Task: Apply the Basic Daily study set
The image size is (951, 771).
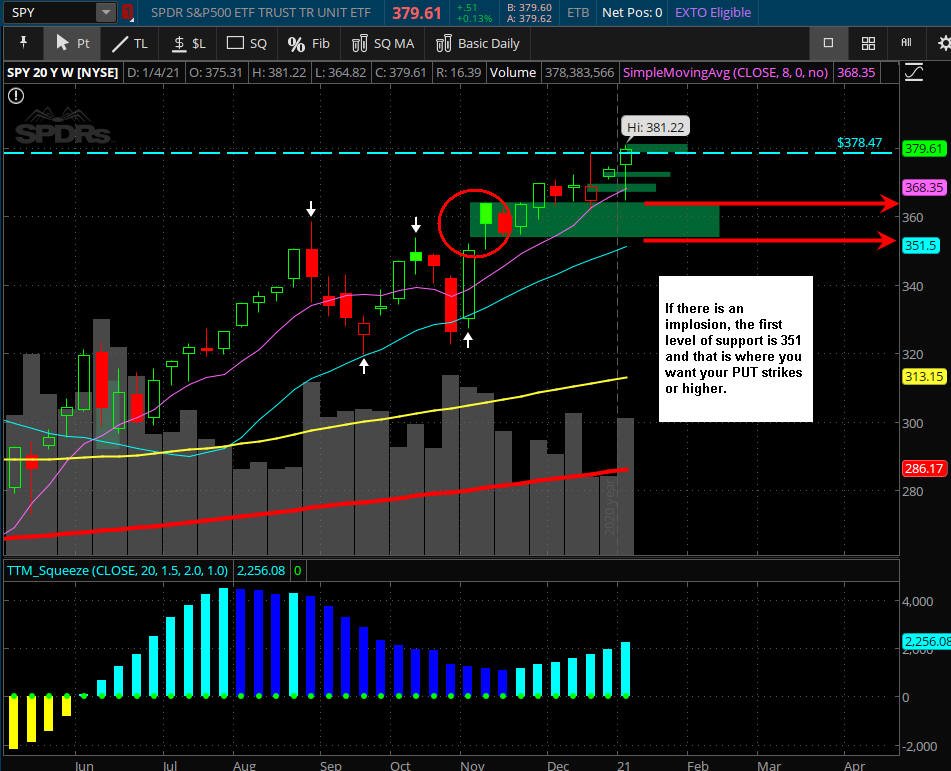Action: (478, 44)
